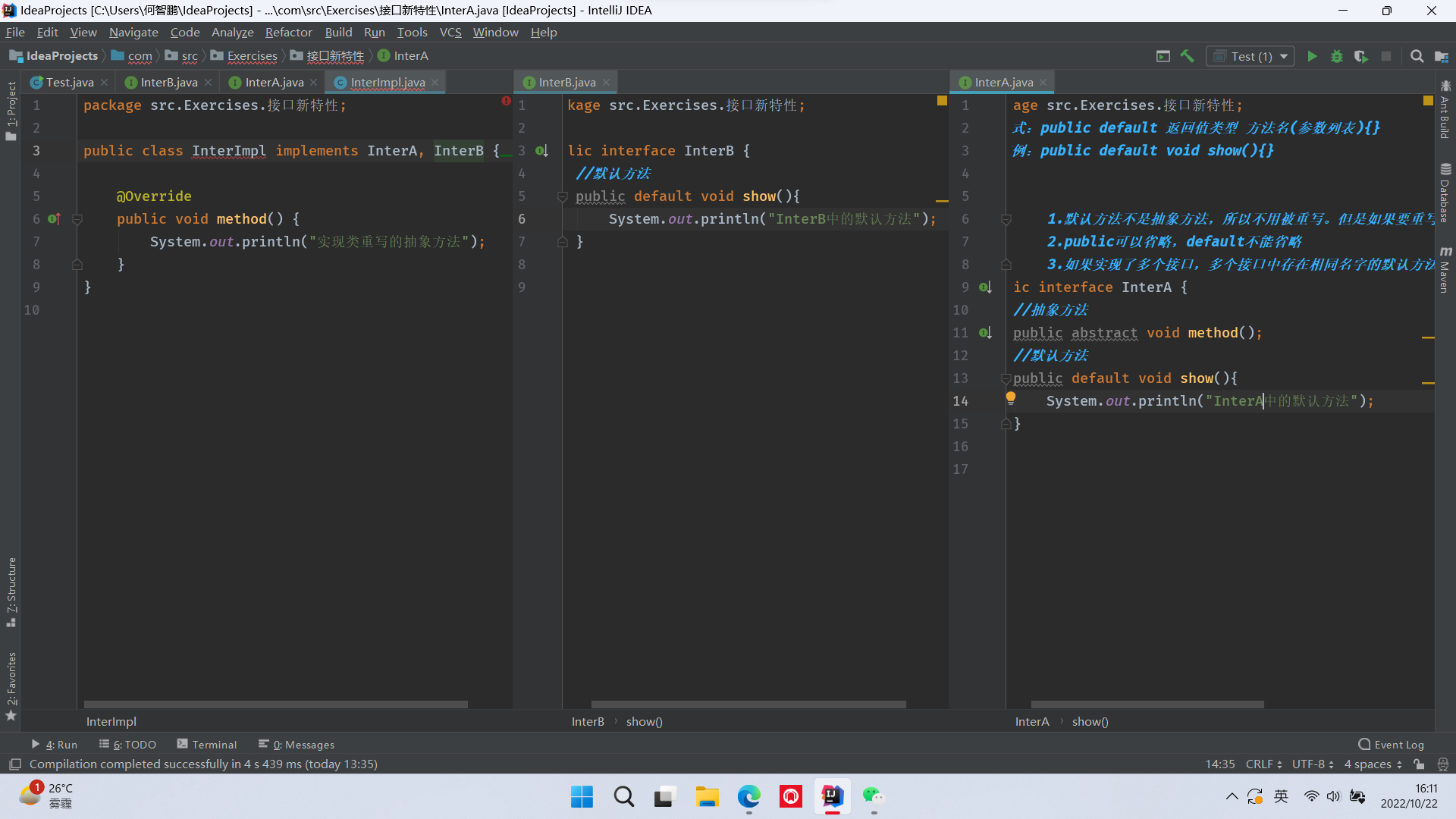Open the Terminal tool window

[x=207, y=745]
